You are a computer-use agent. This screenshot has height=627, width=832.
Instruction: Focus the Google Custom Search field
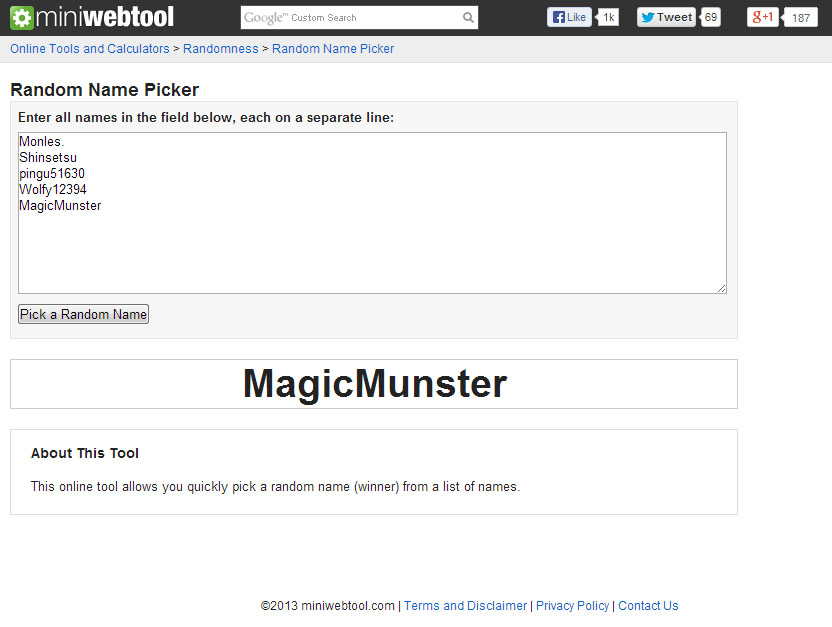click(350, 18)
